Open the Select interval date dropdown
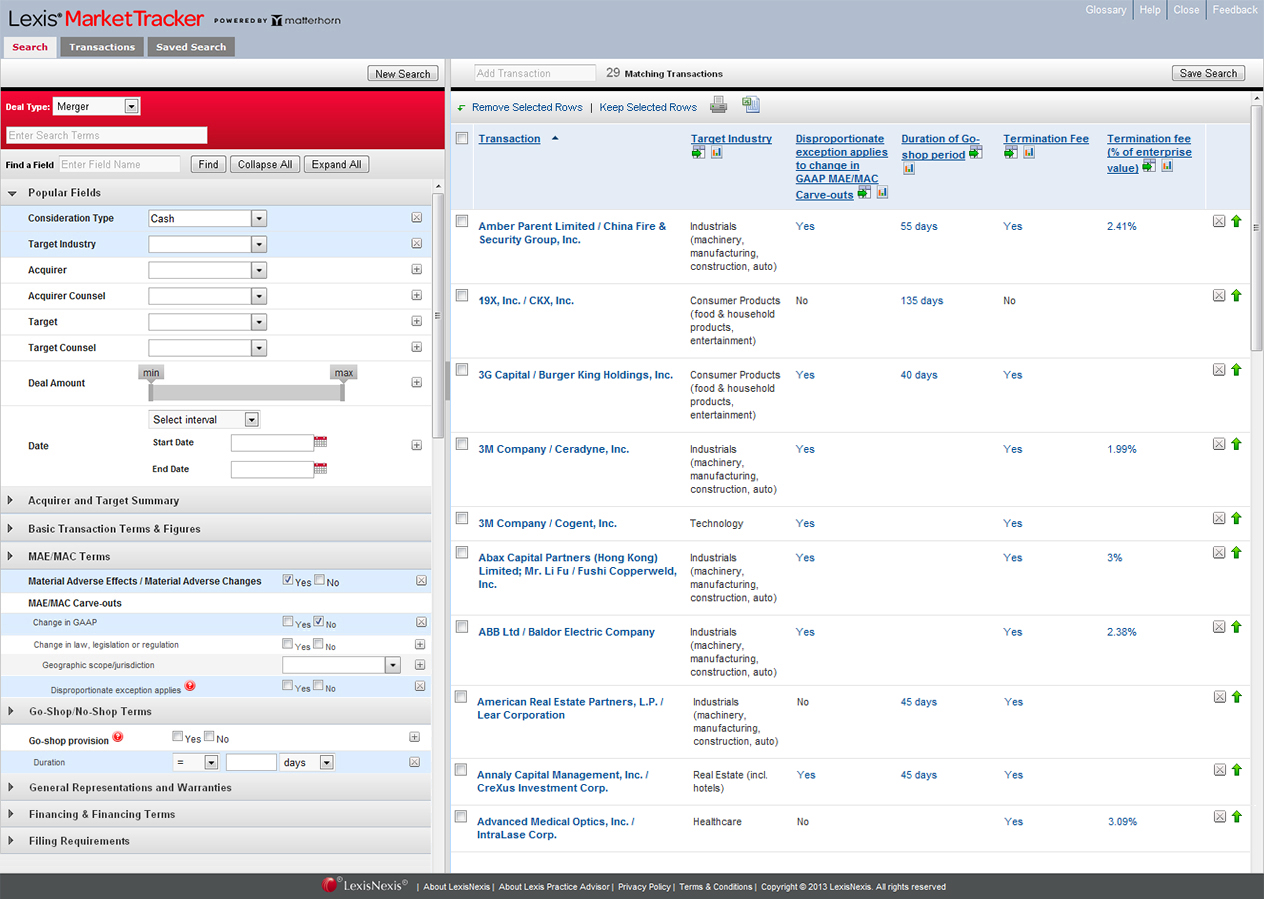The height and width of the screenshot is (899, 1264). pos(251,420)
